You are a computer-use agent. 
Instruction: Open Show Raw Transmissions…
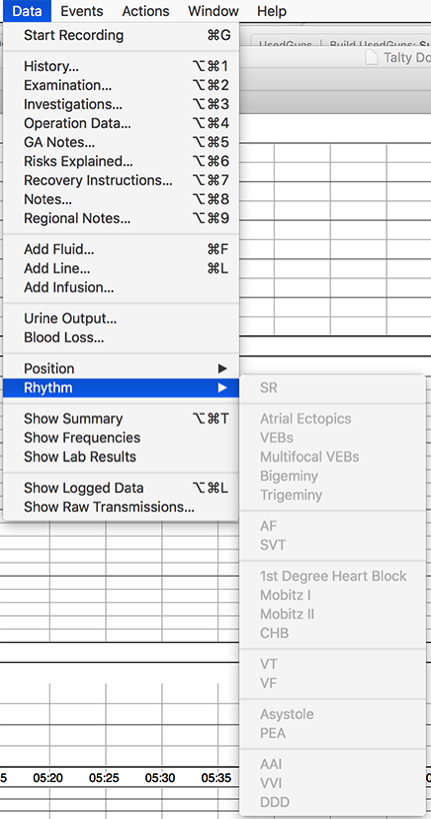coord(121,507)
